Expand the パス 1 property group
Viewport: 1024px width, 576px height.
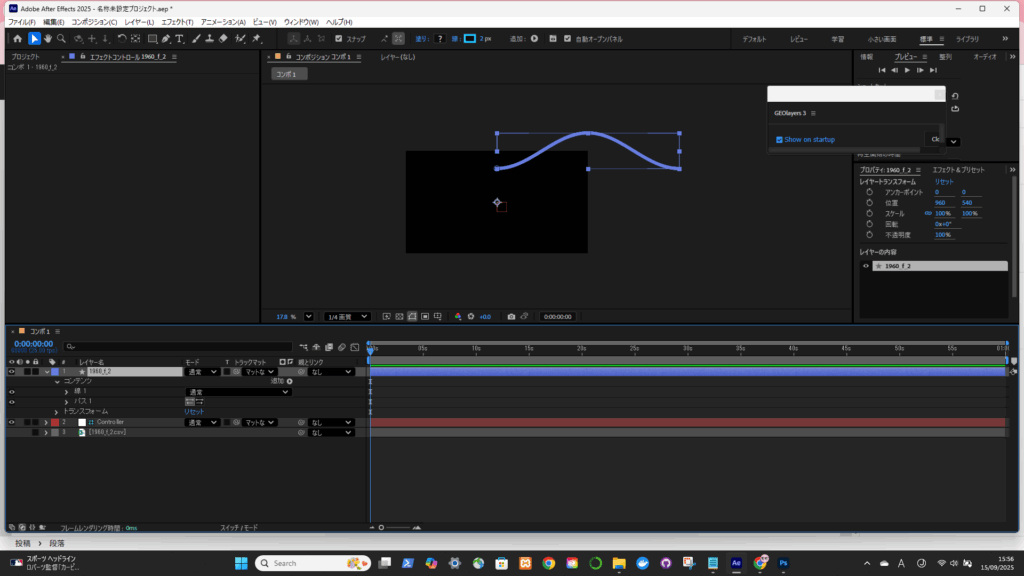point(67,401)
